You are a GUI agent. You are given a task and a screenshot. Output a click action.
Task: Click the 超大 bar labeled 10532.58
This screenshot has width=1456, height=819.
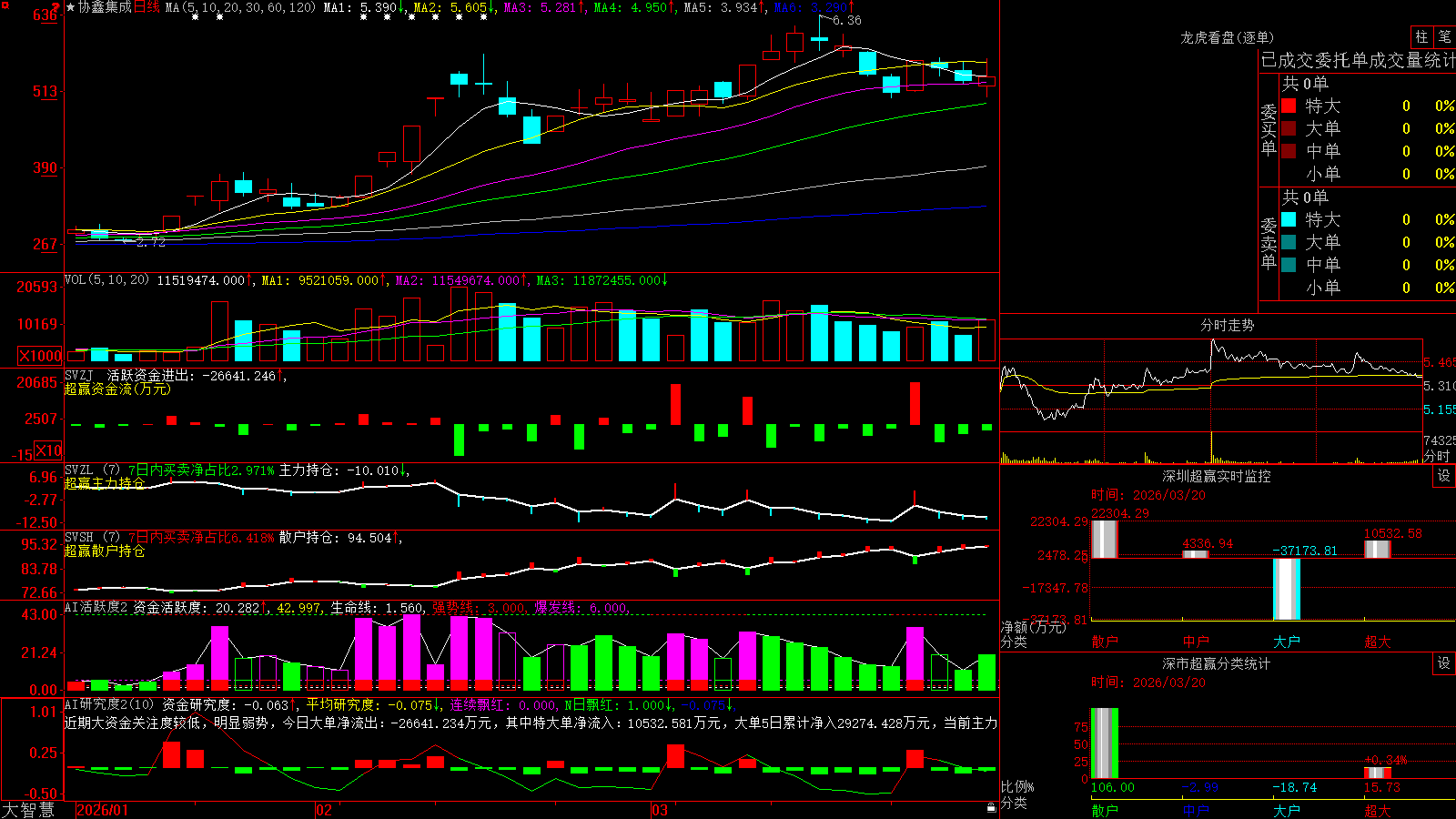point(1378,549)
